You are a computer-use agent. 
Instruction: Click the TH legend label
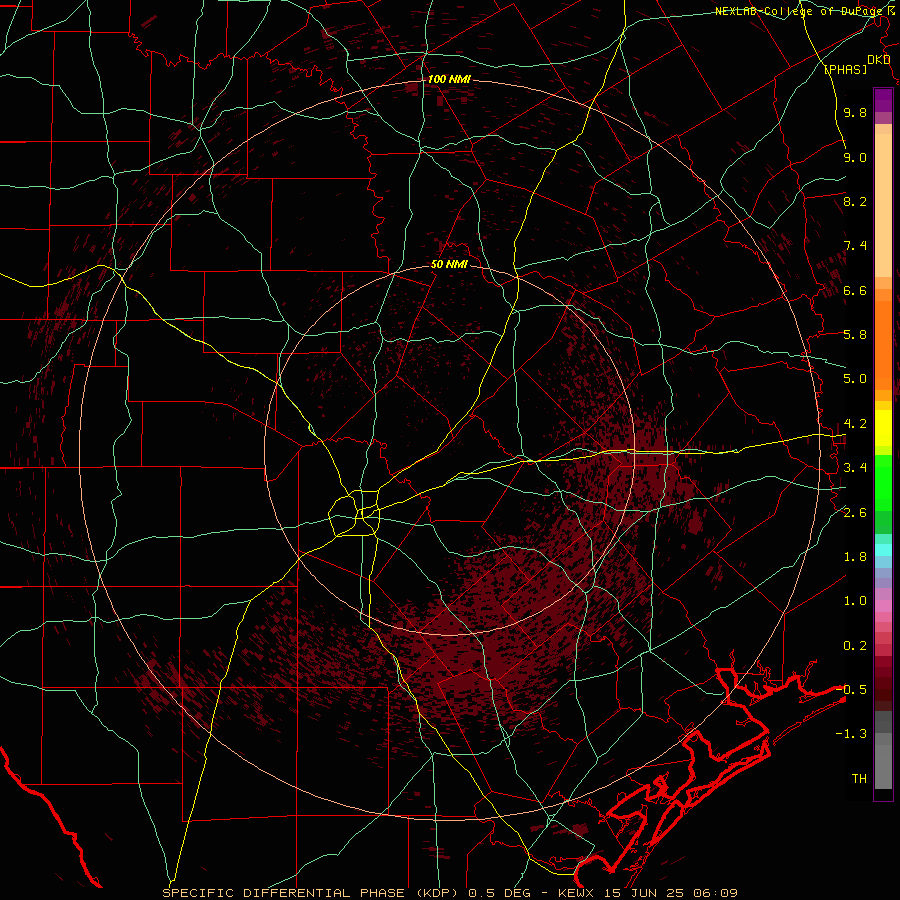tap(859, 779)
